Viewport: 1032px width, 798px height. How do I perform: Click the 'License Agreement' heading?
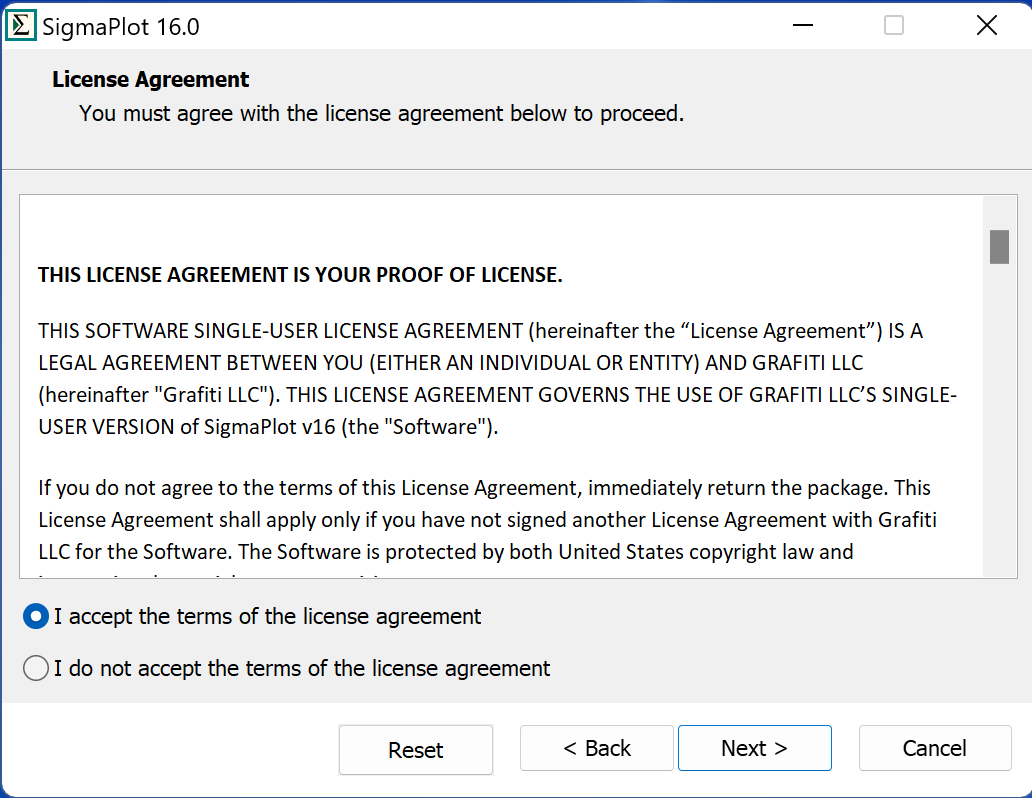(151, 80)
